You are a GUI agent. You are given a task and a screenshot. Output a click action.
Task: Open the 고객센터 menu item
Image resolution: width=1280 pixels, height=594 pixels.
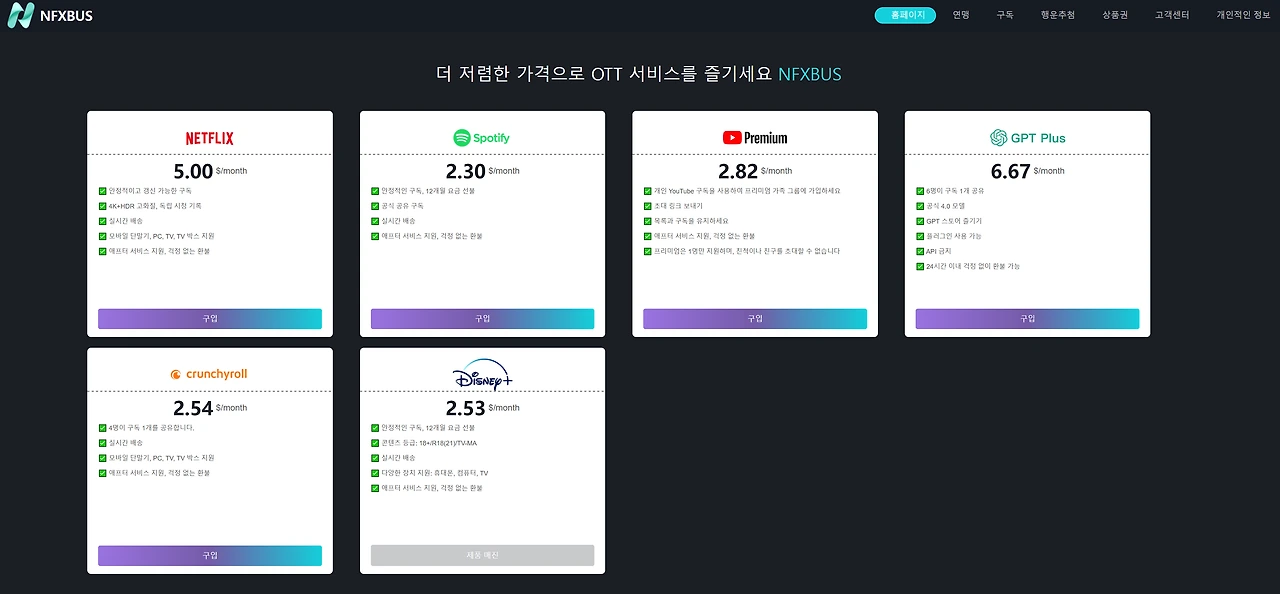1172,15
